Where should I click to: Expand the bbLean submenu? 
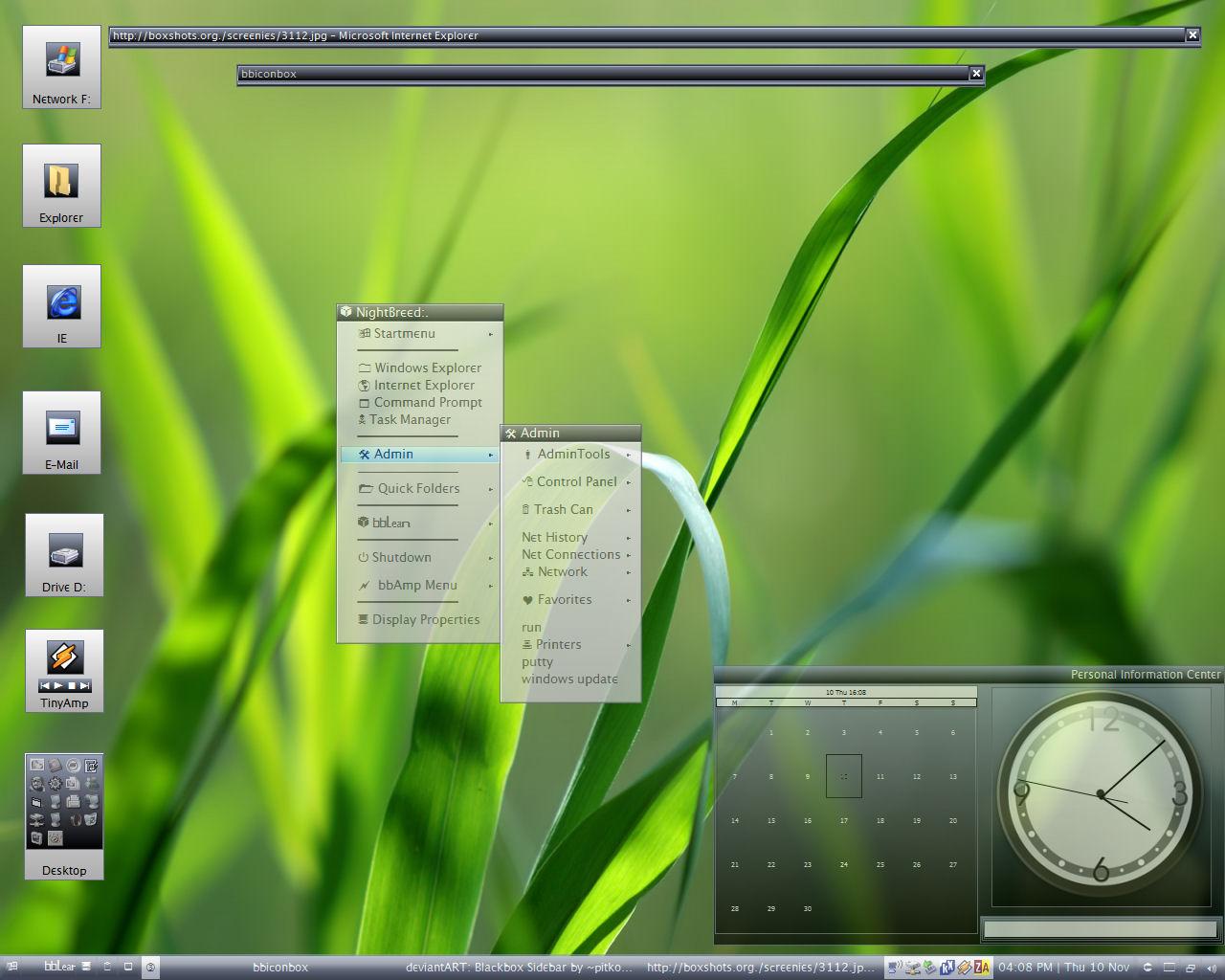[x=418, y=523]
